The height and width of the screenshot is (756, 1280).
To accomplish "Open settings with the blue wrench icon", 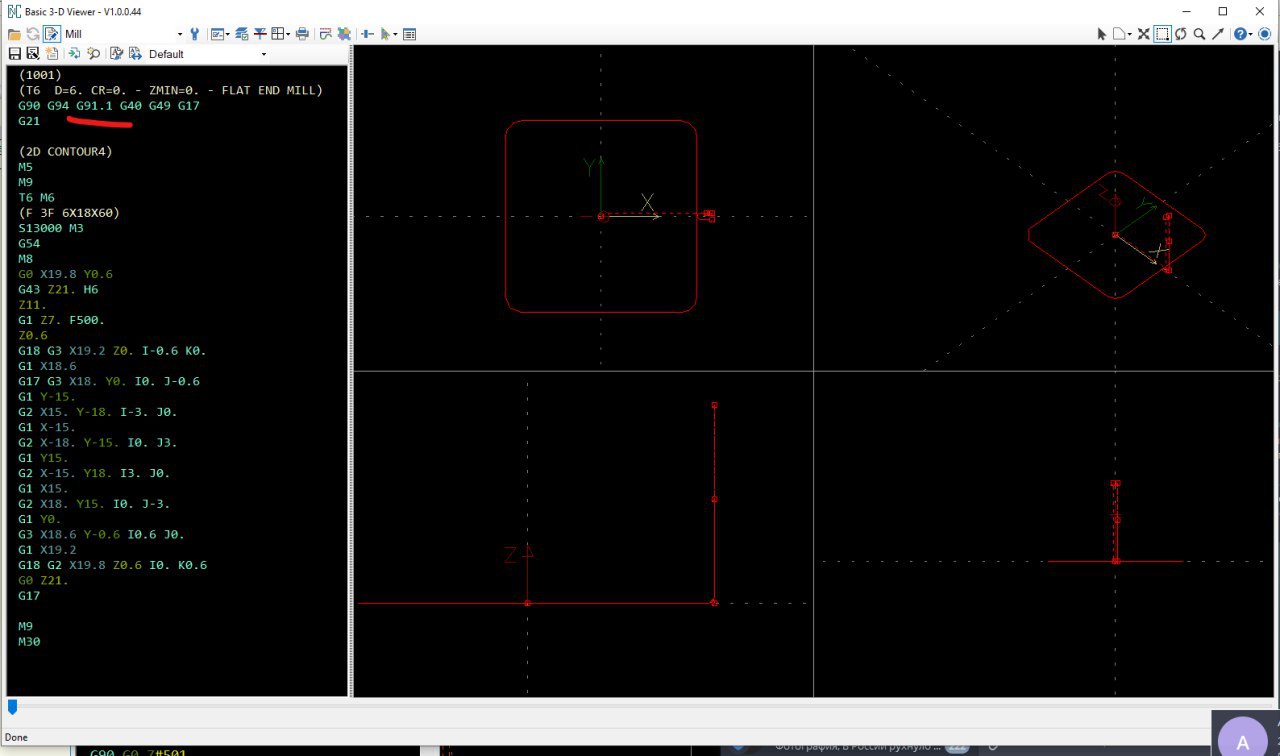I will click(x=194, y=34).
